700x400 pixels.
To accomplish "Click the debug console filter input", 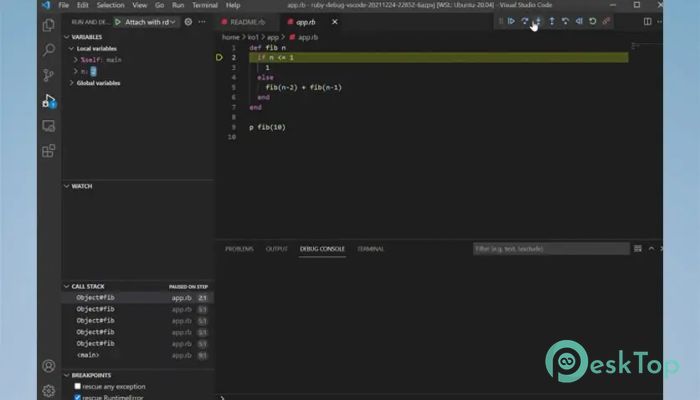I will [551, 249].
